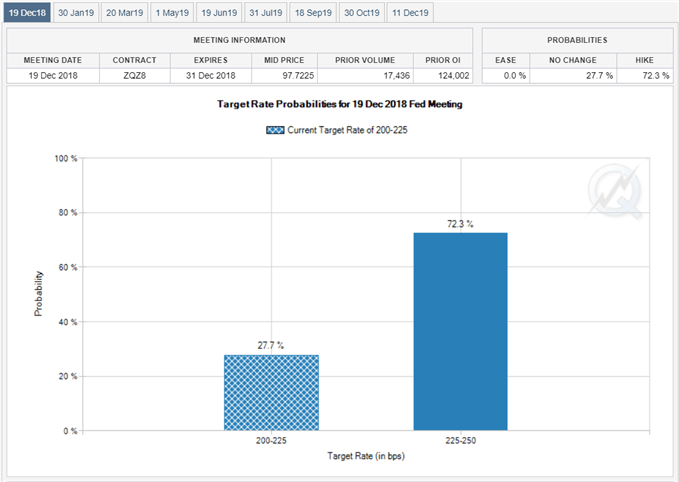Open the 19 Jun19 tab
The image size is (679, 482).
[x=219, y=13]
